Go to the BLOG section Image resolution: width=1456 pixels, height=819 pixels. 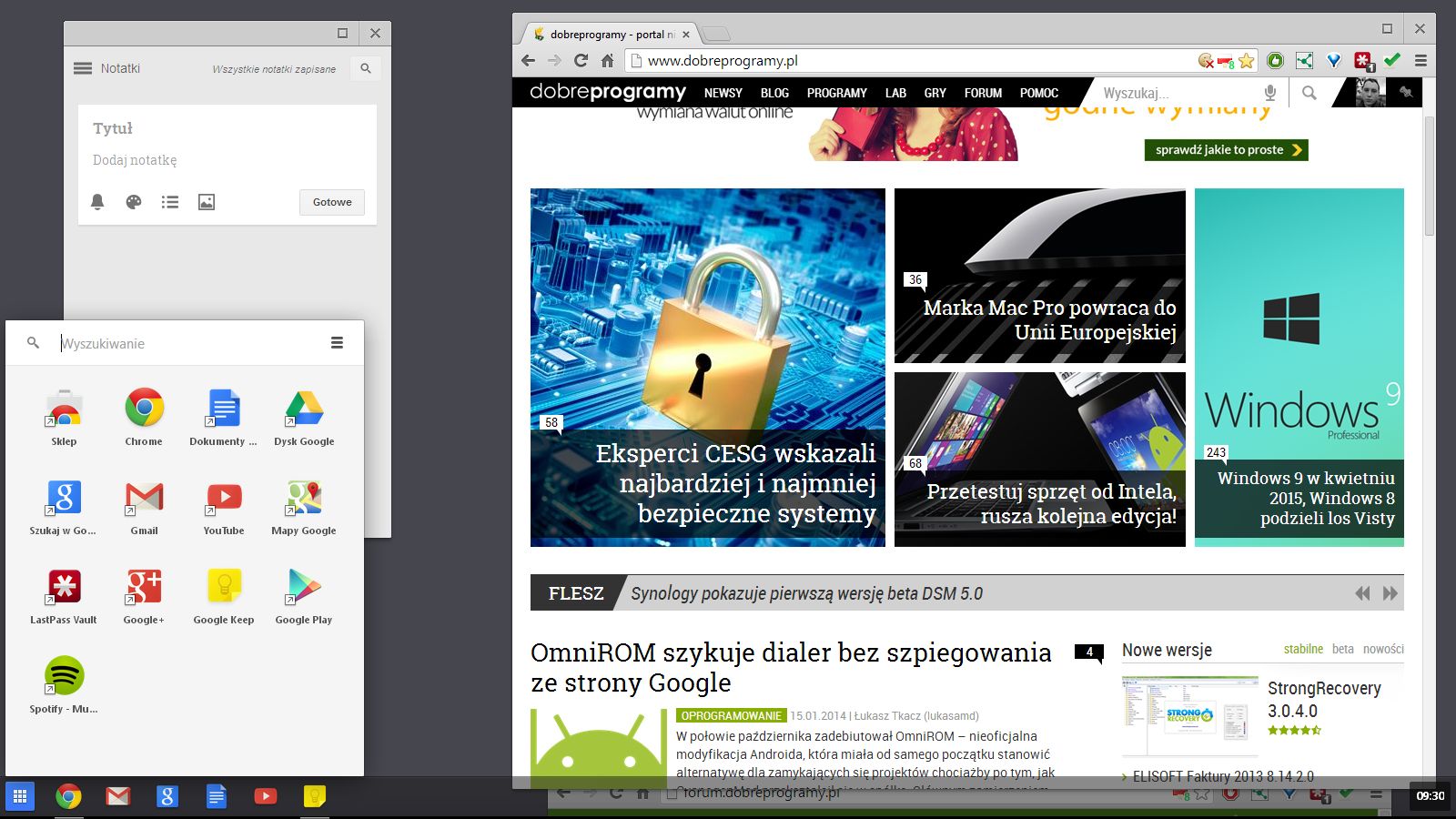point(774,93)
